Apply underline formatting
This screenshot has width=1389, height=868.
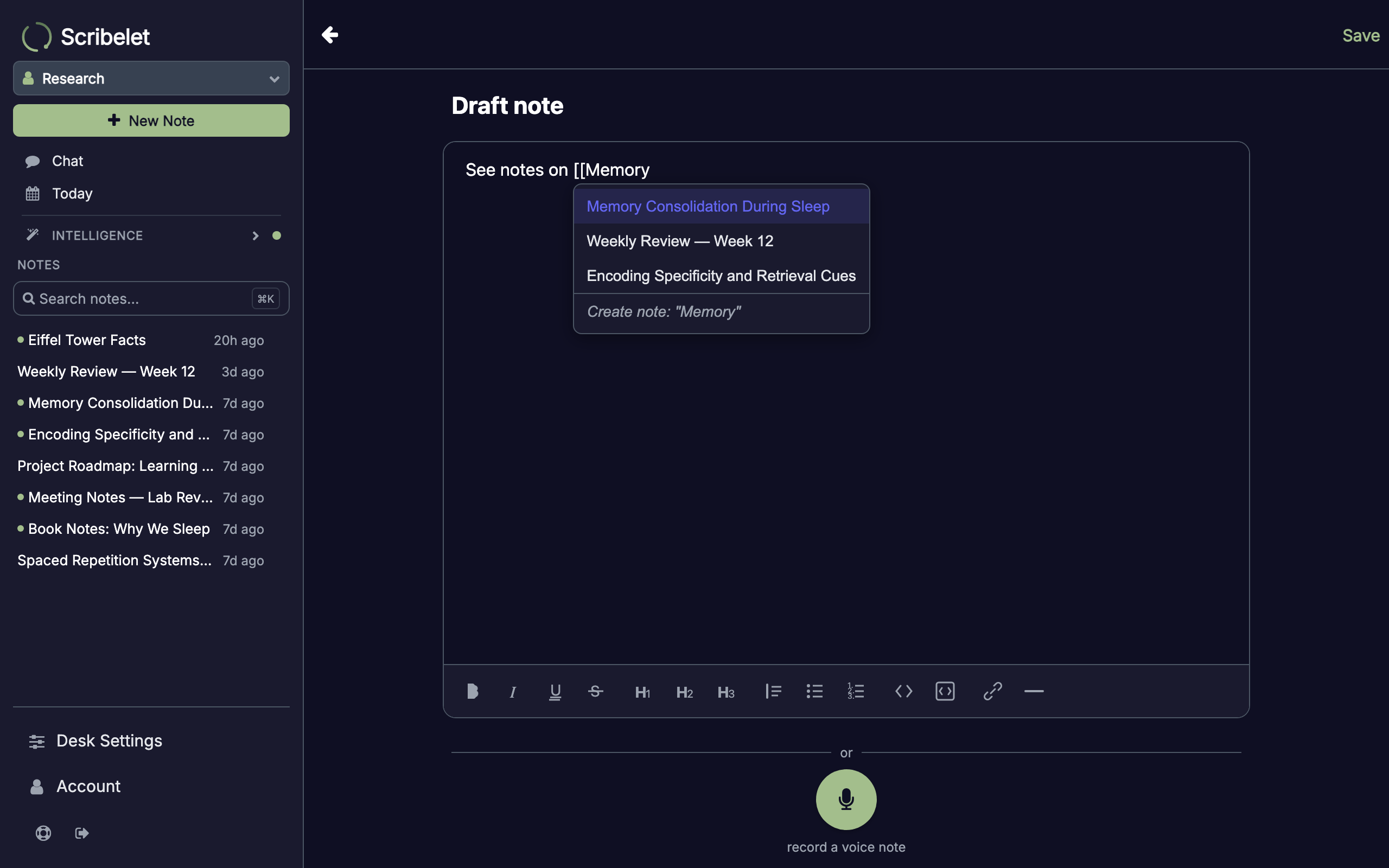[x=555, y=691]
